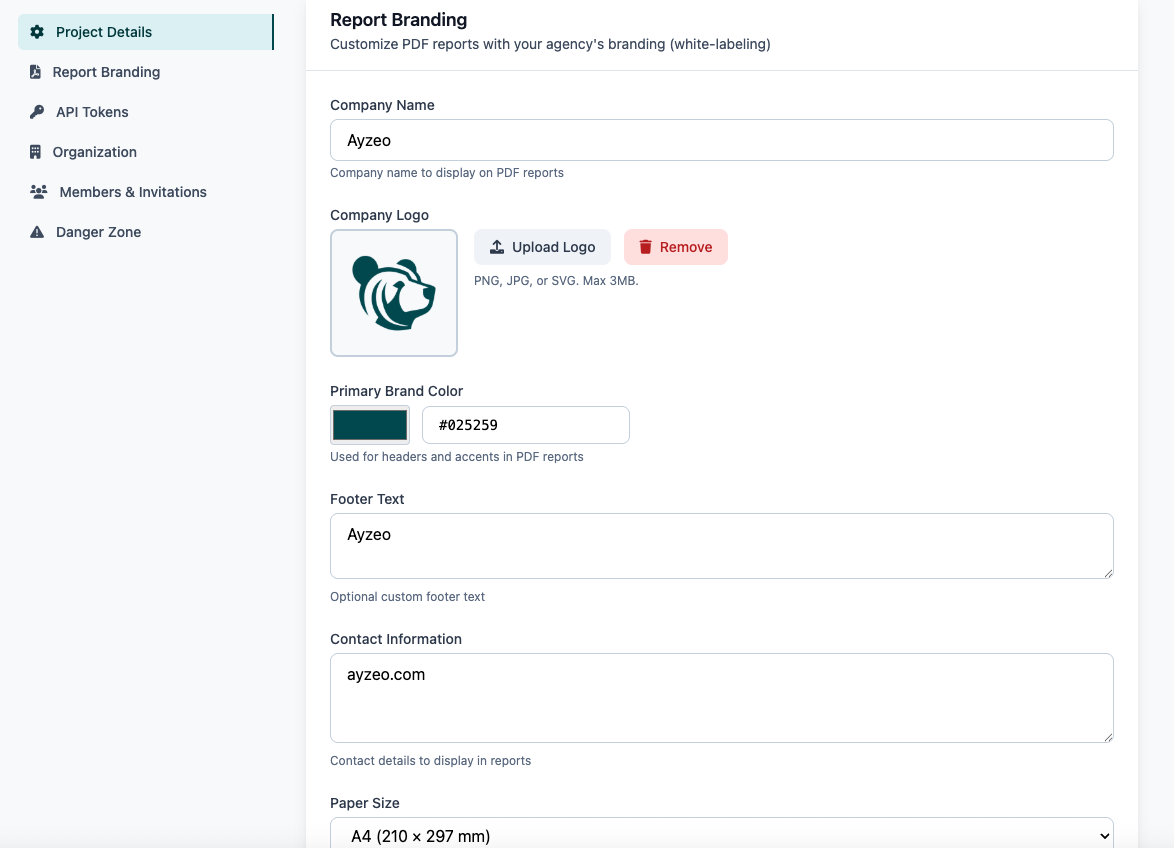Remove the current company logo
Screen dimensions: 1174x848
pos(676,247)
